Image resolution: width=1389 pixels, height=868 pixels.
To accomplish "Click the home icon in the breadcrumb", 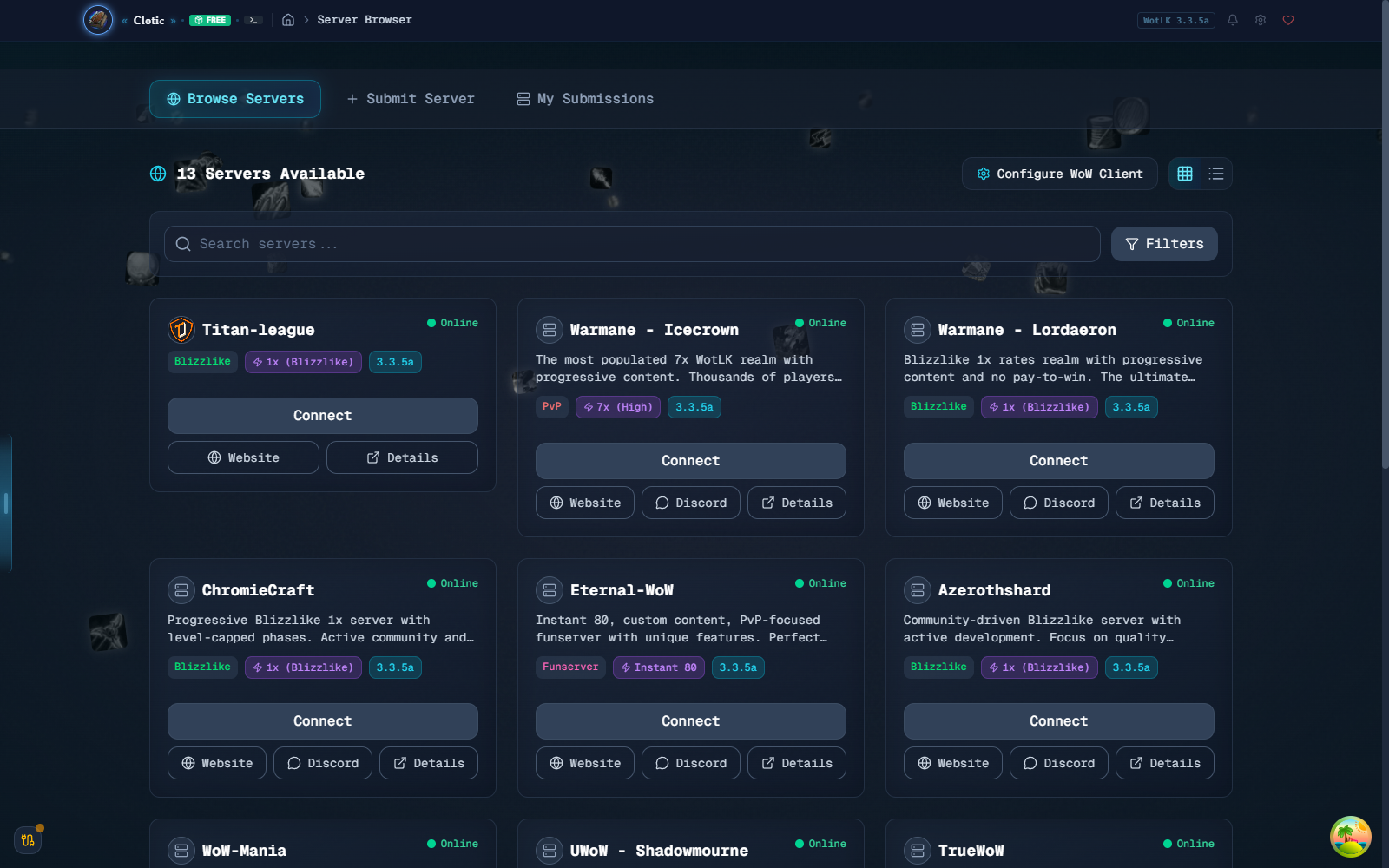I will pos(287,19).
